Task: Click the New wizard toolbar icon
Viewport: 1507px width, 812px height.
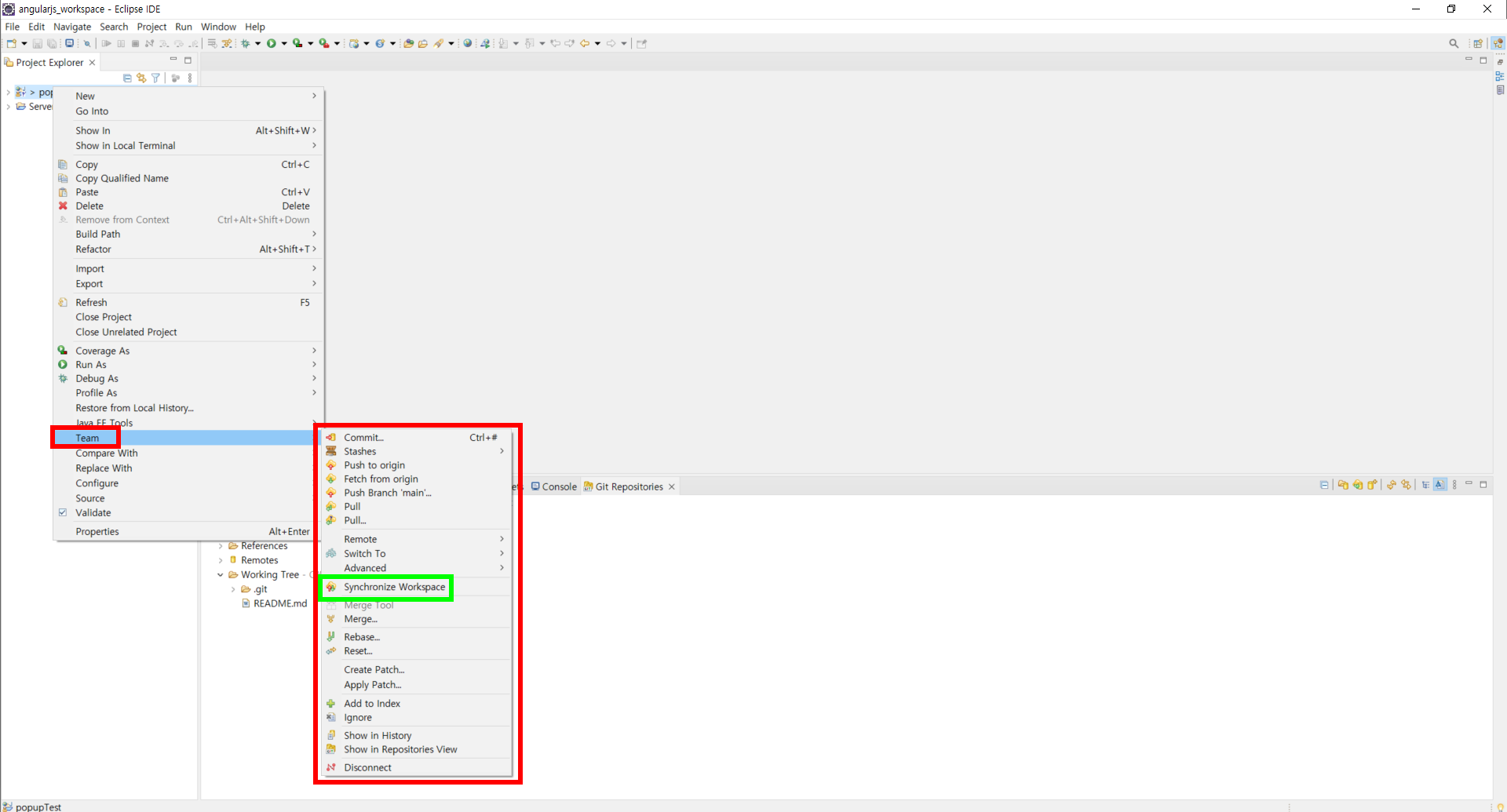Action: click(12, 43)
